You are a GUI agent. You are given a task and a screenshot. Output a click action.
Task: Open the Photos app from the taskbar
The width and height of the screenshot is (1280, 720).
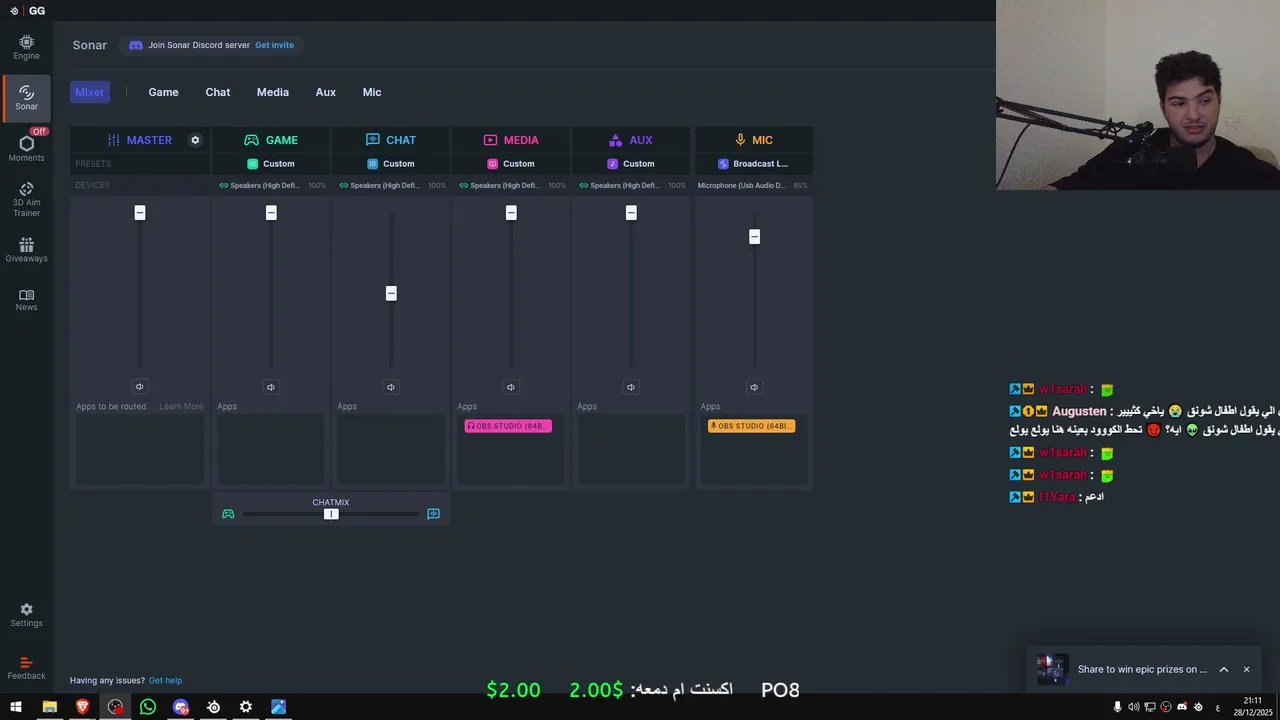click(278, 707)
